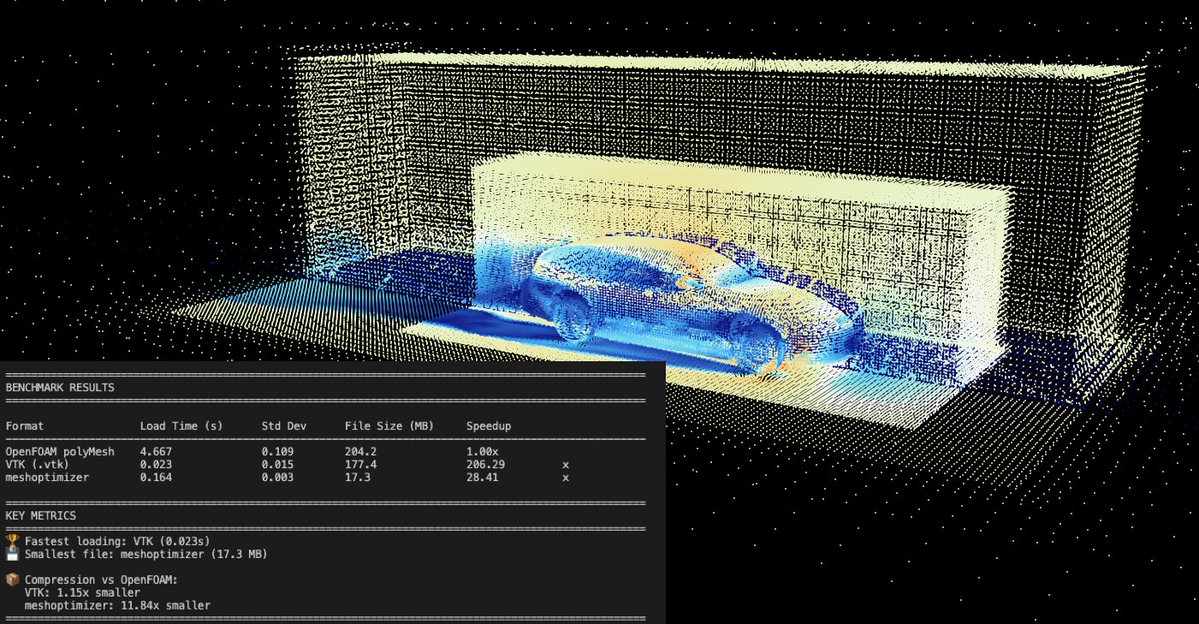Click the Load Time (s) column header

[x=181, y=426]
